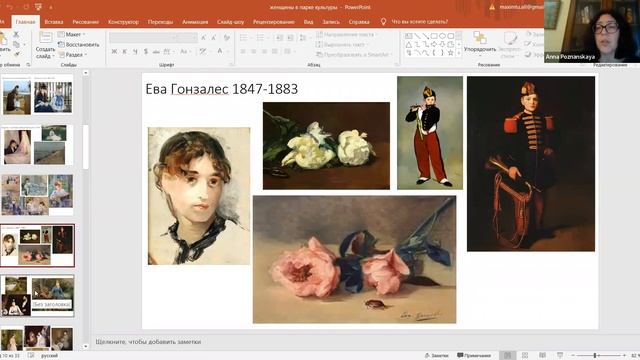Expand the shapes gallery more arrow

459,53
